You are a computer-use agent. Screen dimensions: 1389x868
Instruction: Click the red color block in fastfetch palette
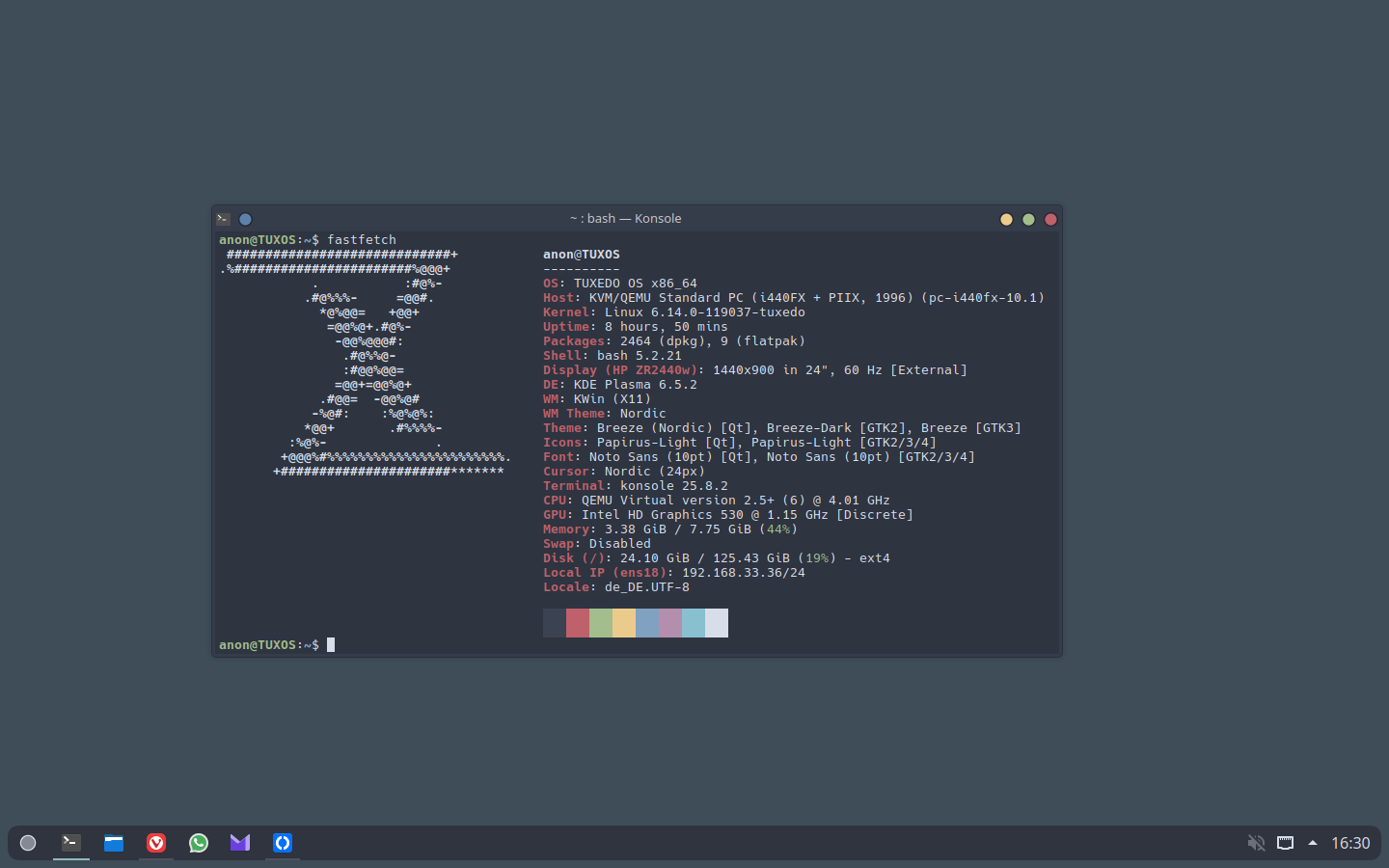(x=578, y=623)
